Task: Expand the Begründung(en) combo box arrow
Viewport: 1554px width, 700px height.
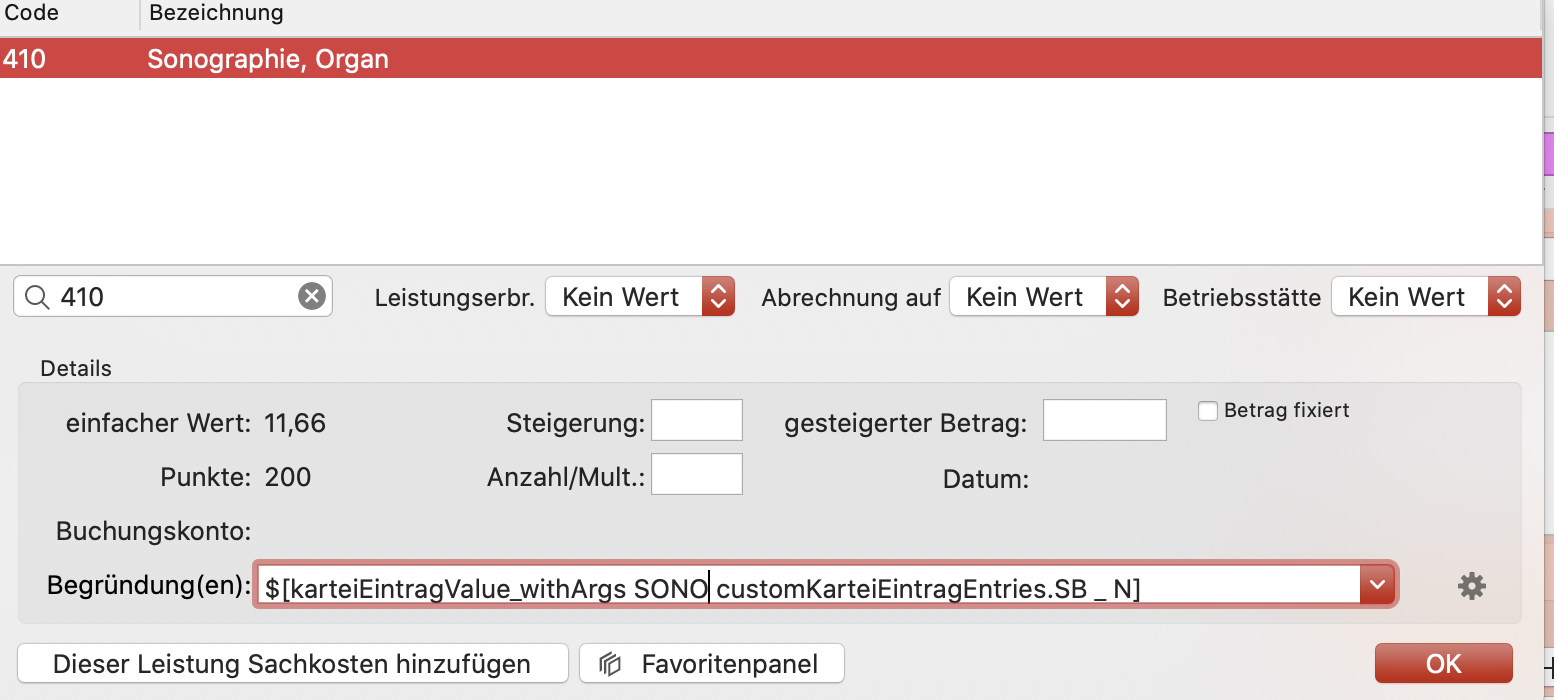Action: (x=1376, y=584)
